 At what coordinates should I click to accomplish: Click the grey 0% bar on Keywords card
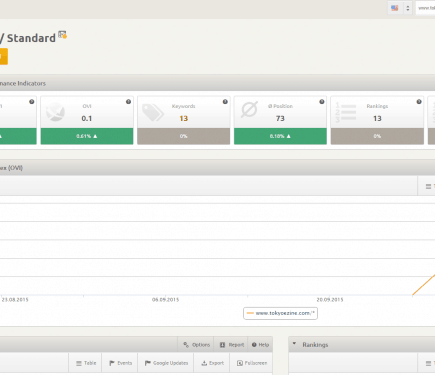click(x=184, y=136)
